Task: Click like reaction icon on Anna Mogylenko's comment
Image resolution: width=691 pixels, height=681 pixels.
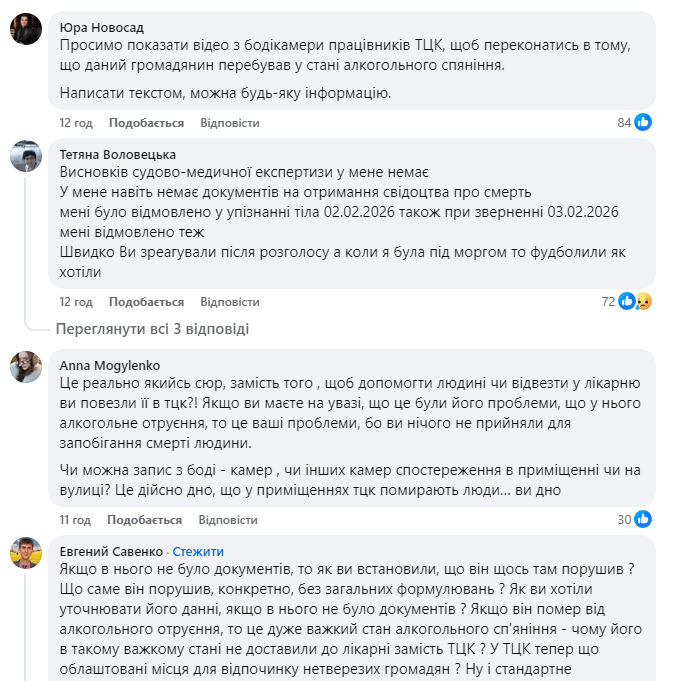Action: point(643,519)
